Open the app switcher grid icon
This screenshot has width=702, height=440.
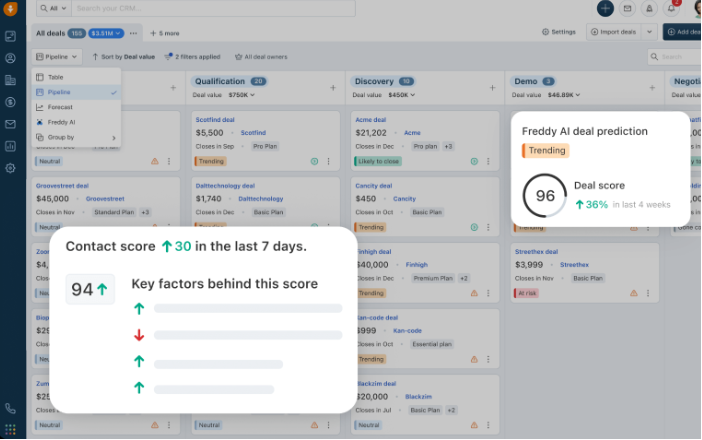tap(10, 430)
